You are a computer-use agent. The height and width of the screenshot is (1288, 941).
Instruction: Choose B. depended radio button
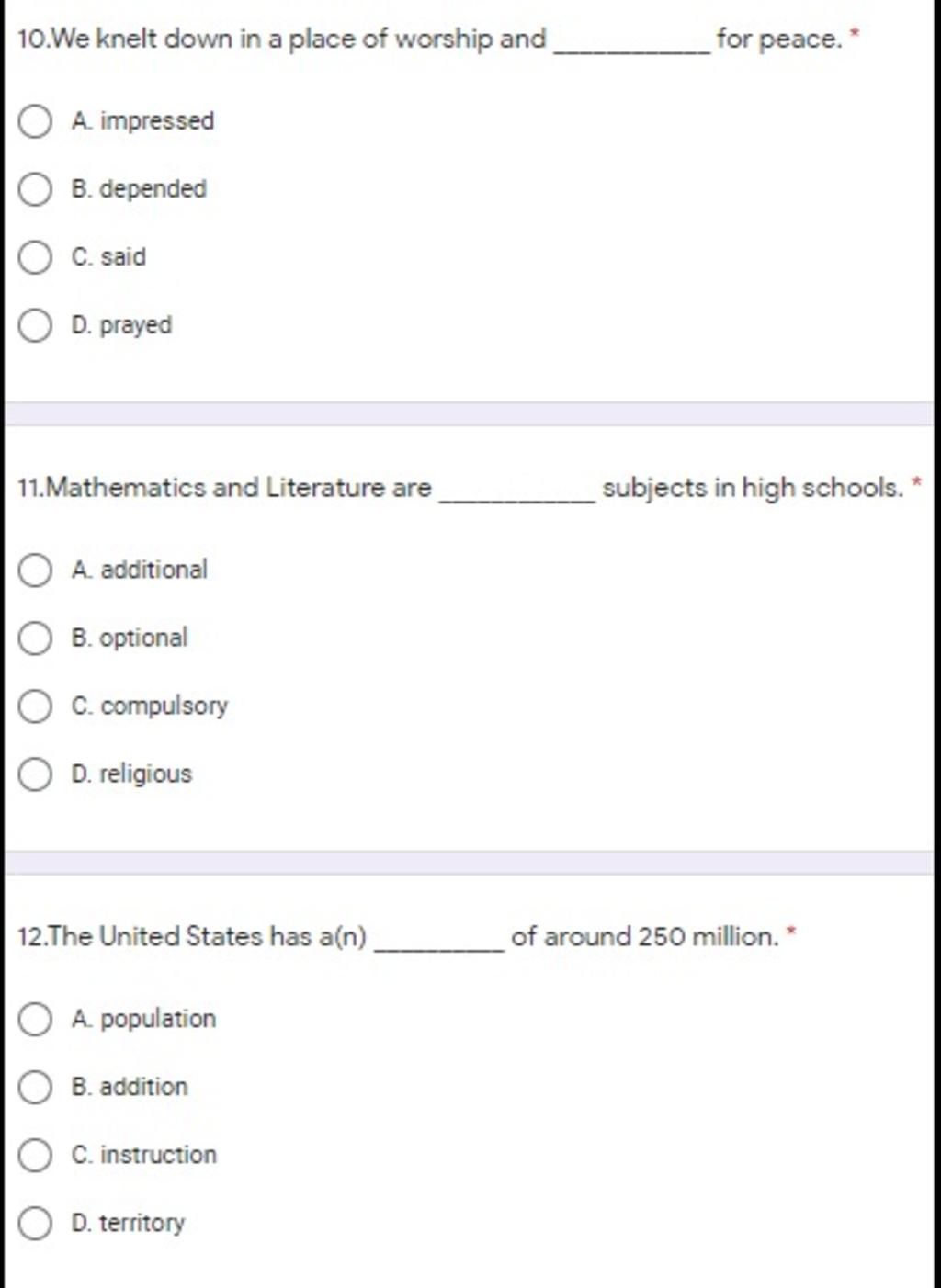[x=35, y=189]
